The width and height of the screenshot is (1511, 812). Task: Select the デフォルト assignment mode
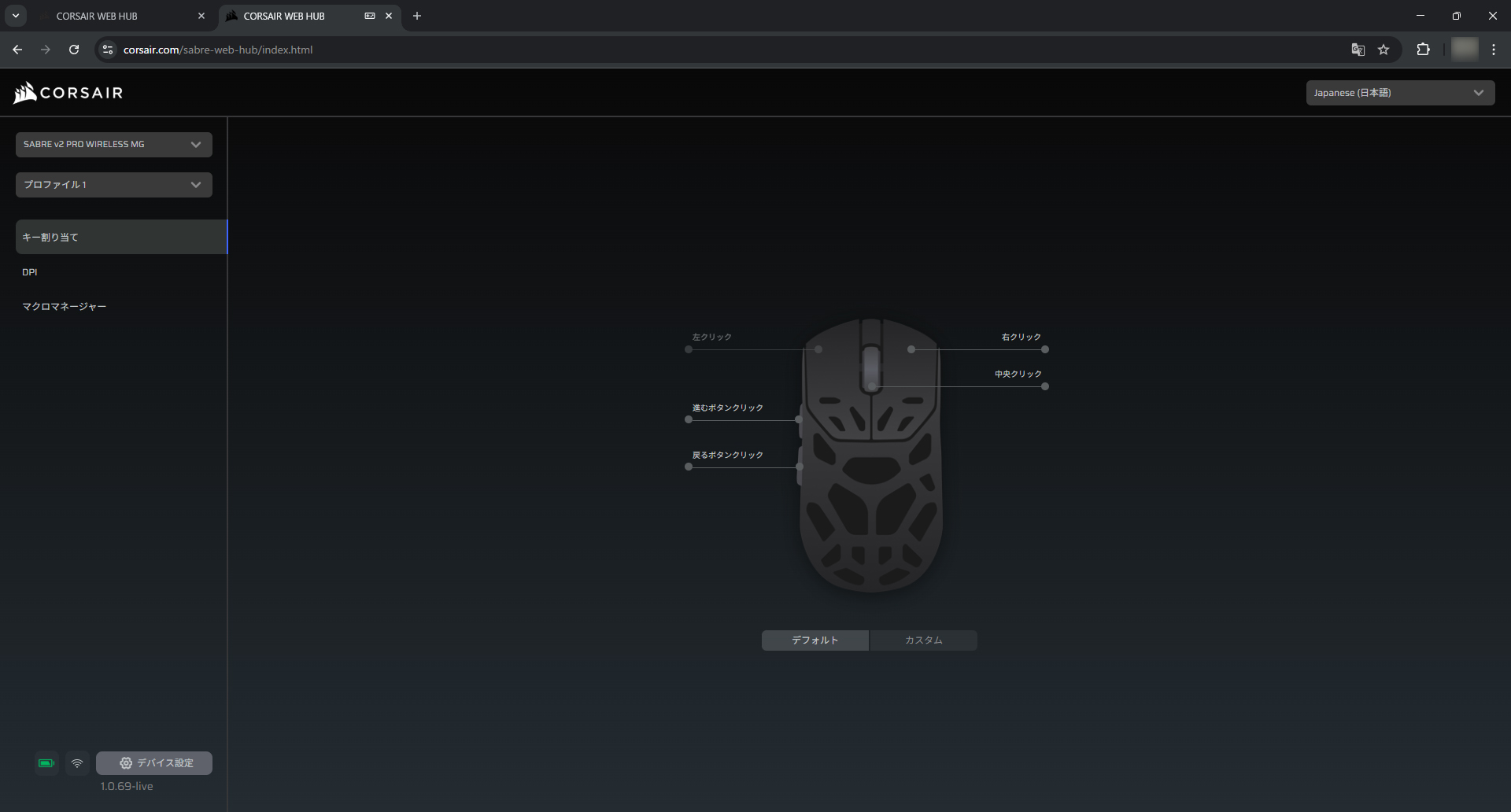coord(815,640)
